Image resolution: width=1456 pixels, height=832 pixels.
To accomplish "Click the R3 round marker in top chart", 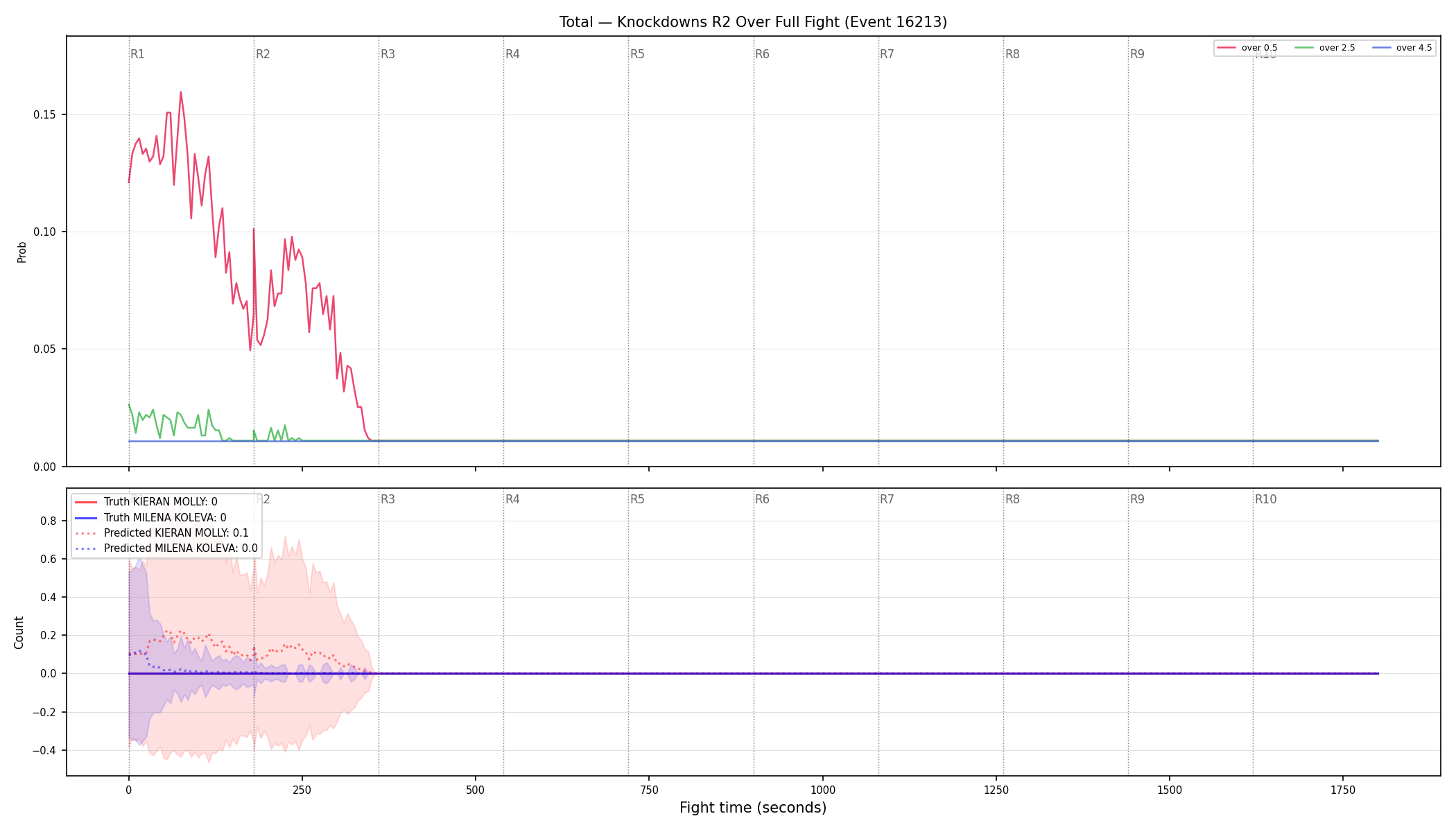I will click(388, 54).
